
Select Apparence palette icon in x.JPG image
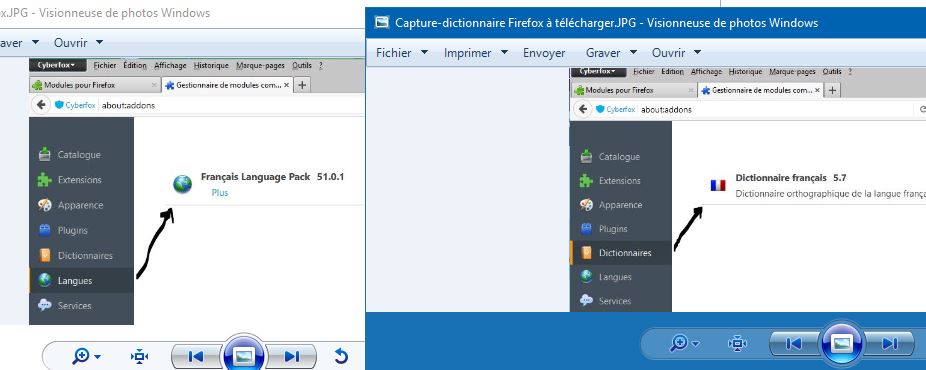[x=45, y=205]
